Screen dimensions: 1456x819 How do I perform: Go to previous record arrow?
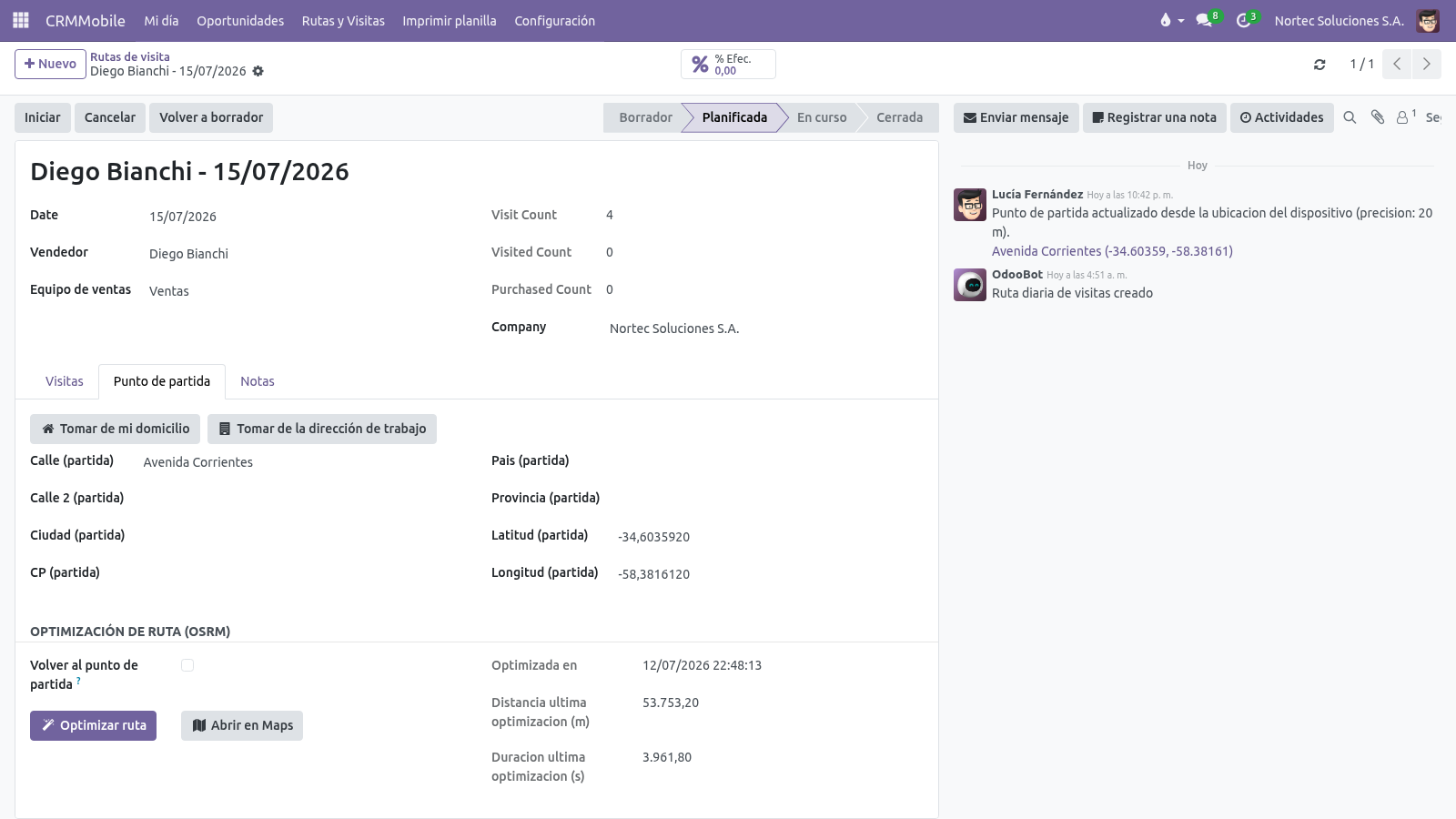(x=1397, y=64)
